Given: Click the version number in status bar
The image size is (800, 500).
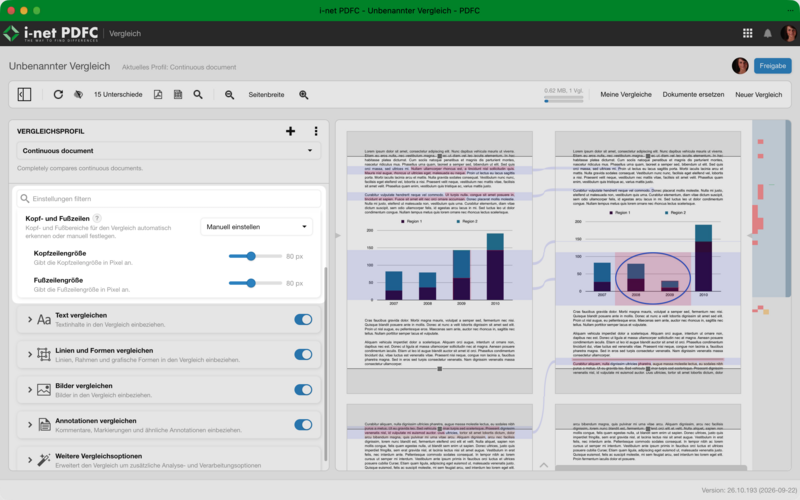Looking at the screenshot, I should (749, 490).
